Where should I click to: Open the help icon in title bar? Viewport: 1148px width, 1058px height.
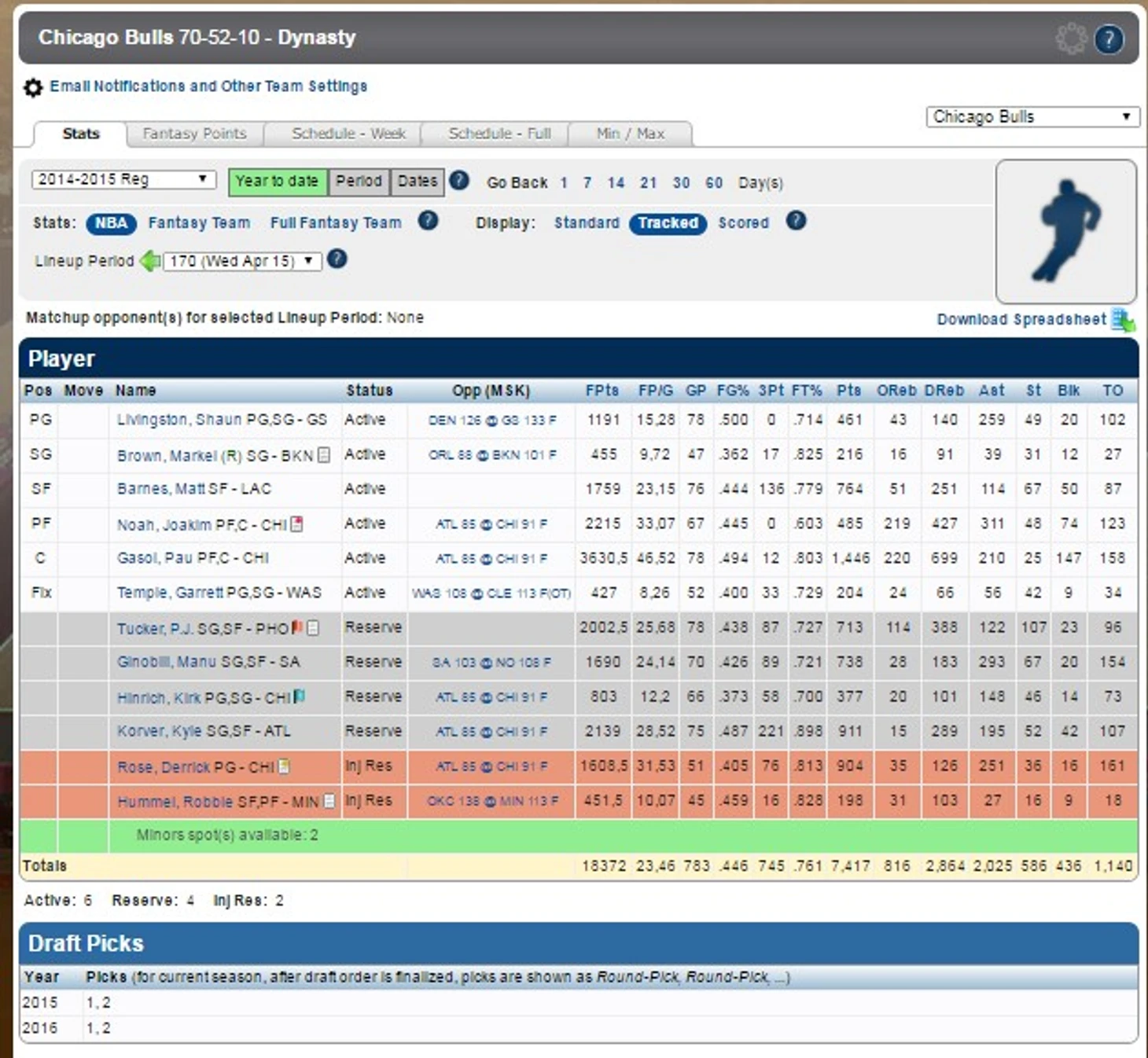(x=1109, y=39)
